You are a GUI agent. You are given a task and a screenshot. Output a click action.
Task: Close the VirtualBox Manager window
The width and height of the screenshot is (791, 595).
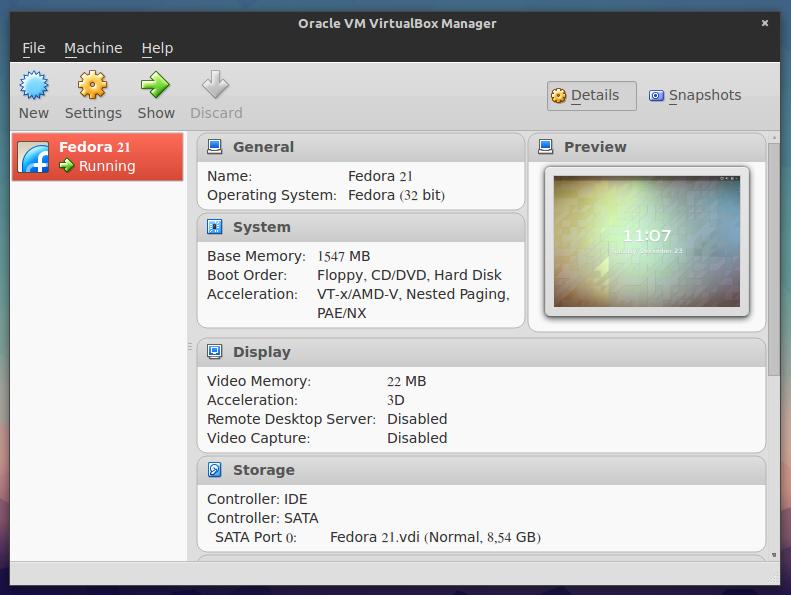click(765, 23)
